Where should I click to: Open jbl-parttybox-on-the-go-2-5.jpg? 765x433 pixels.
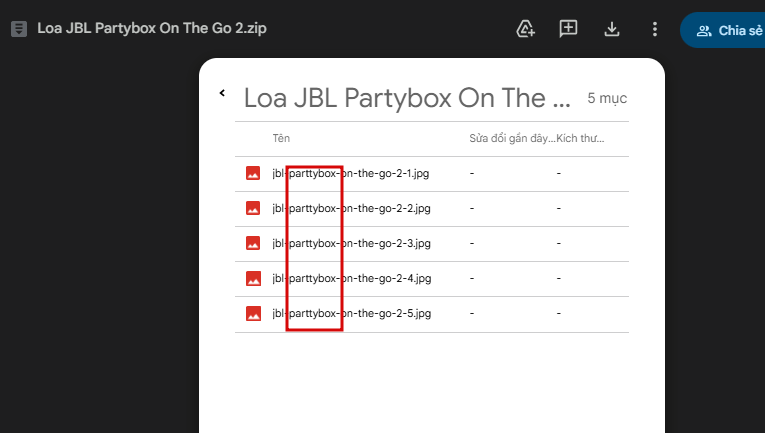pos(352,314)
